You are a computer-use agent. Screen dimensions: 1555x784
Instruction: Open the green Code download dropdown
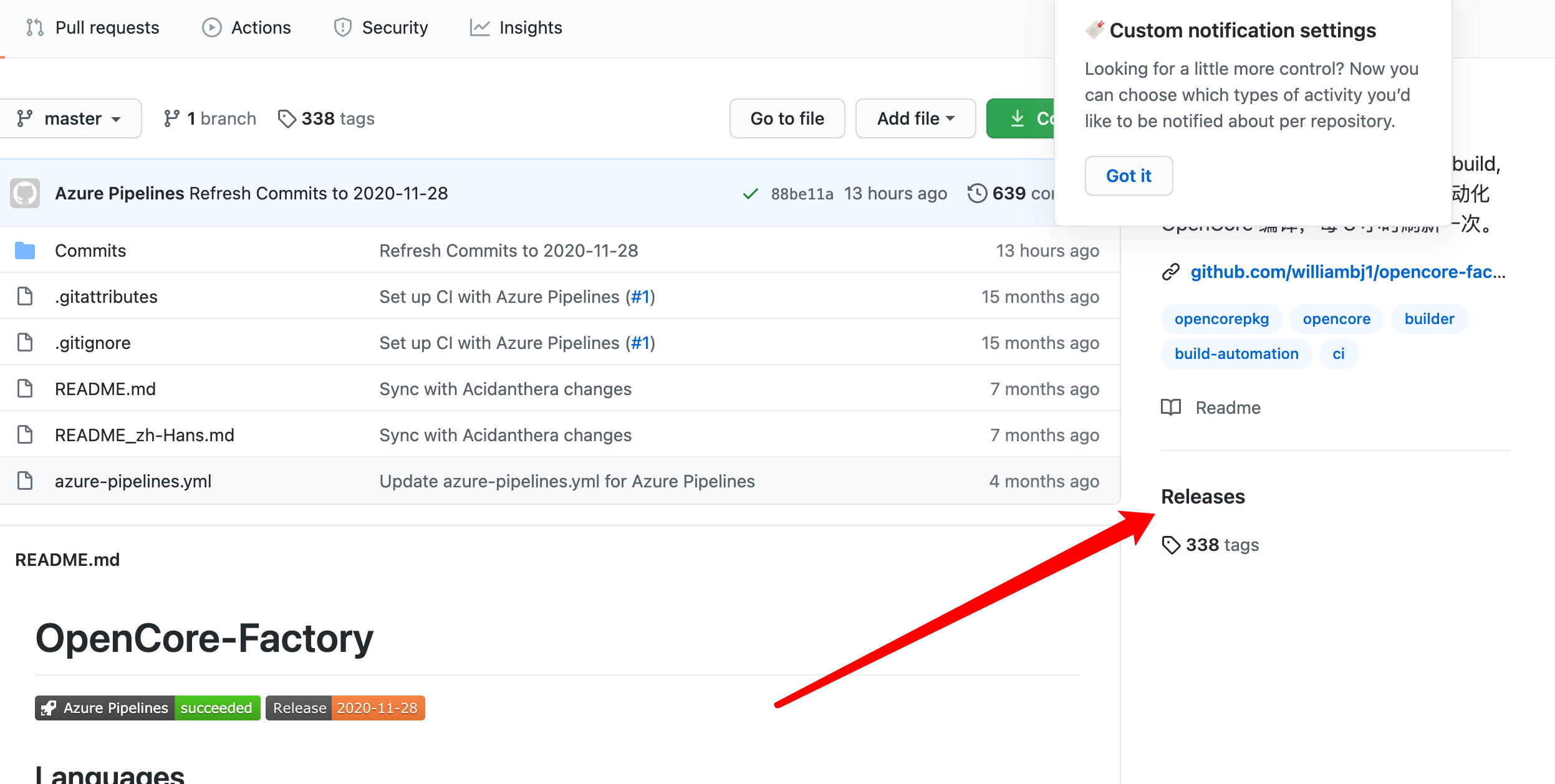point(1021,118)
